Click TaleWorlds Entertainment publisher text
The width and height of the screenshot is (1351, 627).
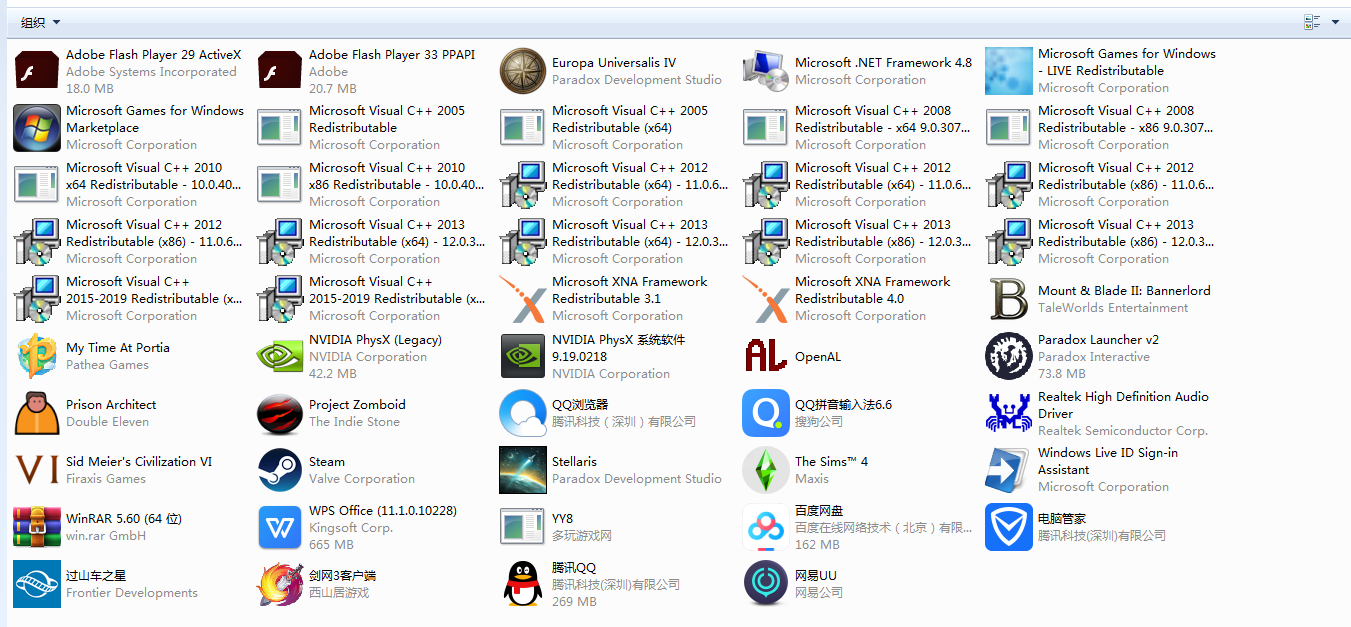click(1113, 308)
